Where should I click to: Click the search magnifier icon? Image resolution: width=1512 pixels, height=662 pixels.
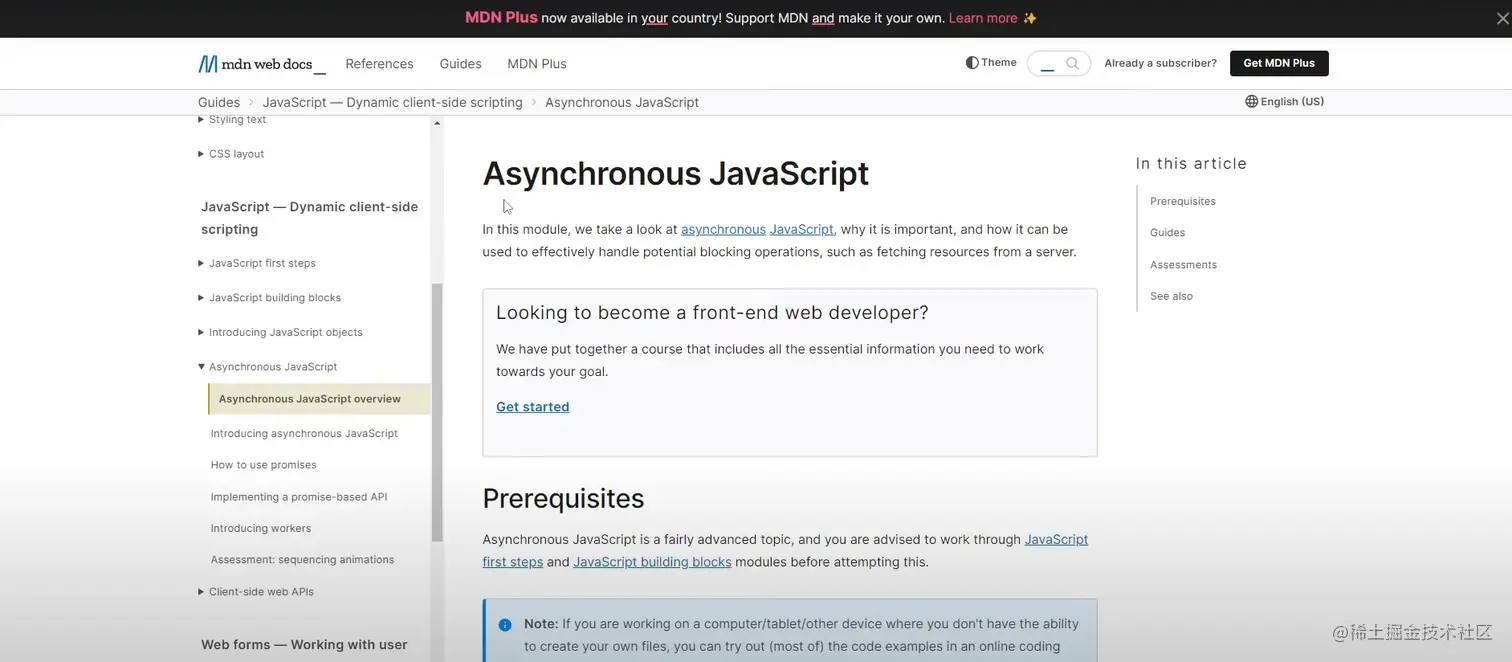(x=1072, y=63)
